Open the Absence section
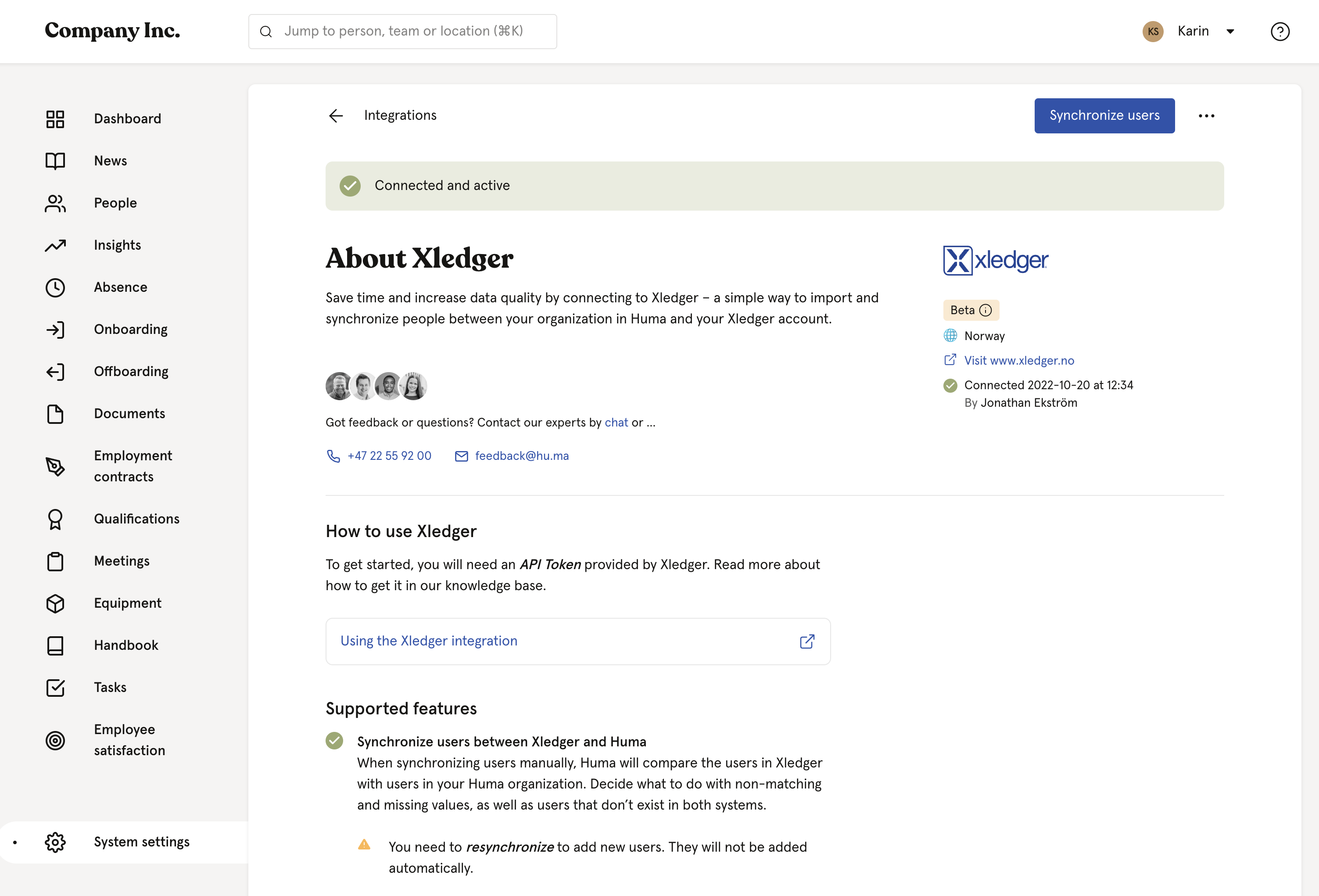Viewport: 1319px width, 896px height. coord(120,288)
